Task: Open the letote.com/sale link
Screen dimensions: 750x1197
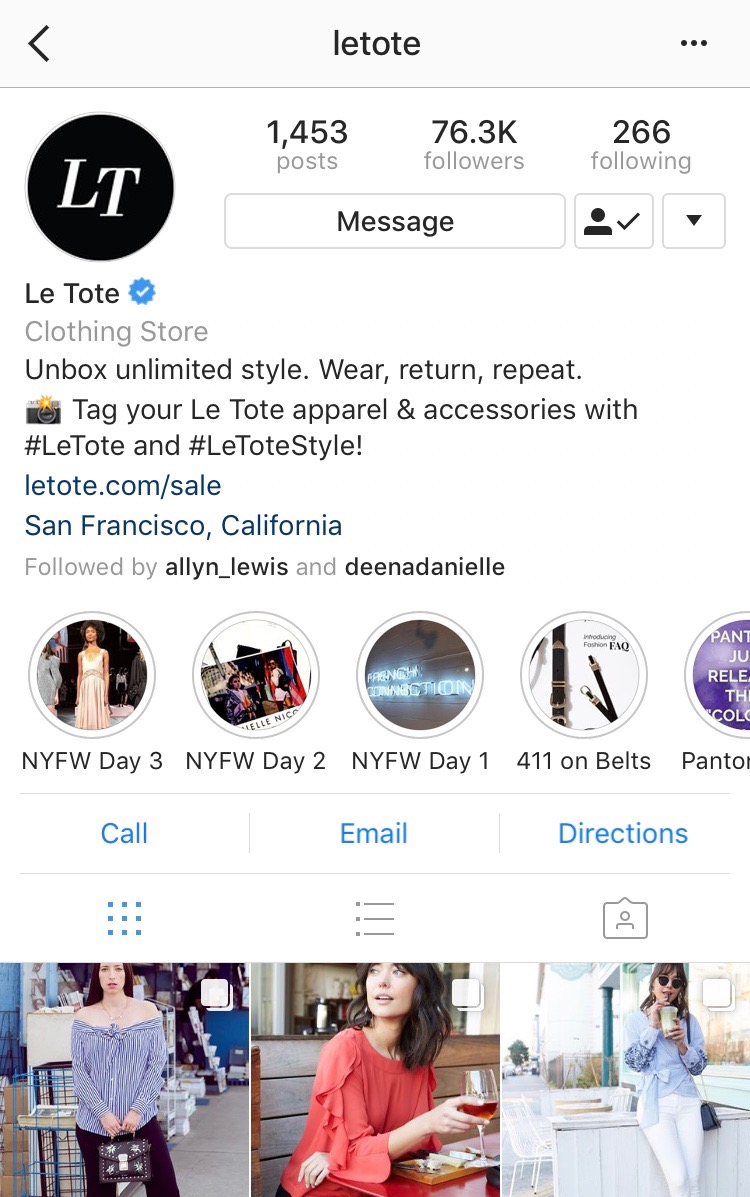Action: pos(123,486)
